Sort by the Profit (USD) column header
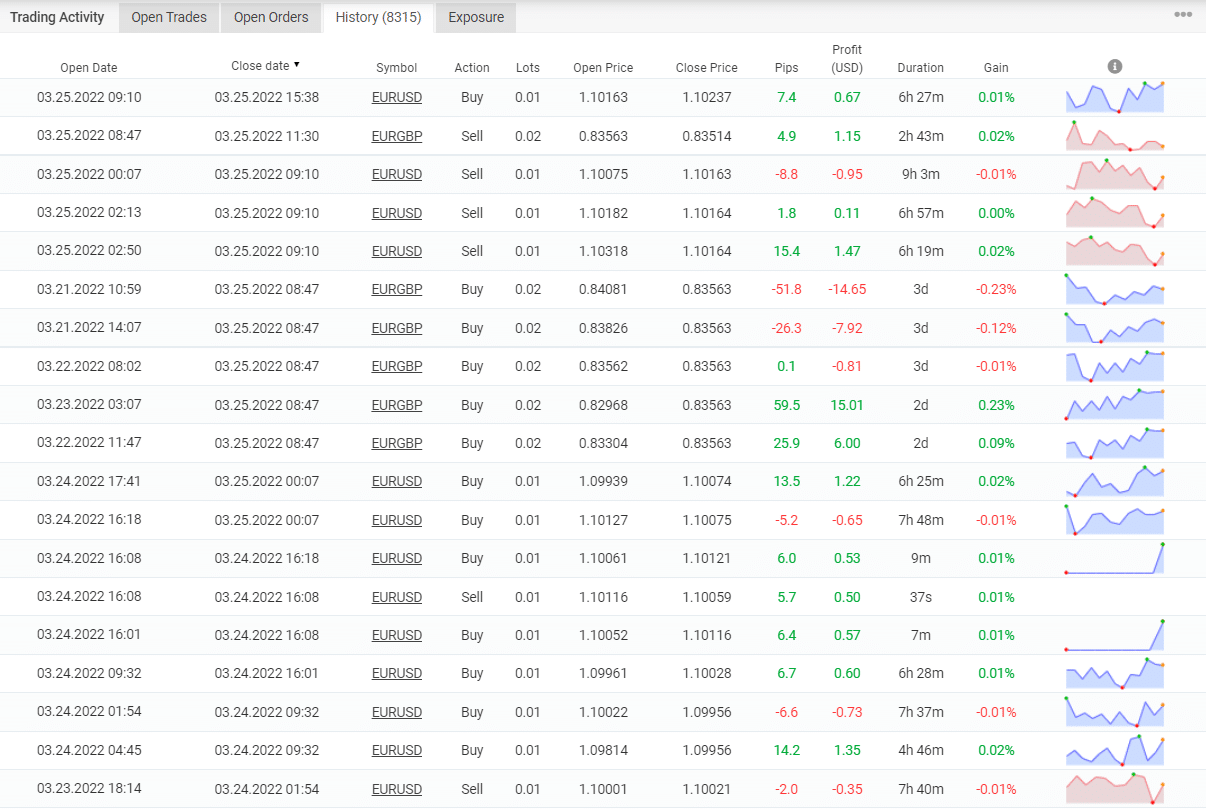This screenshot has height=810, width=1206. point(847,59)
